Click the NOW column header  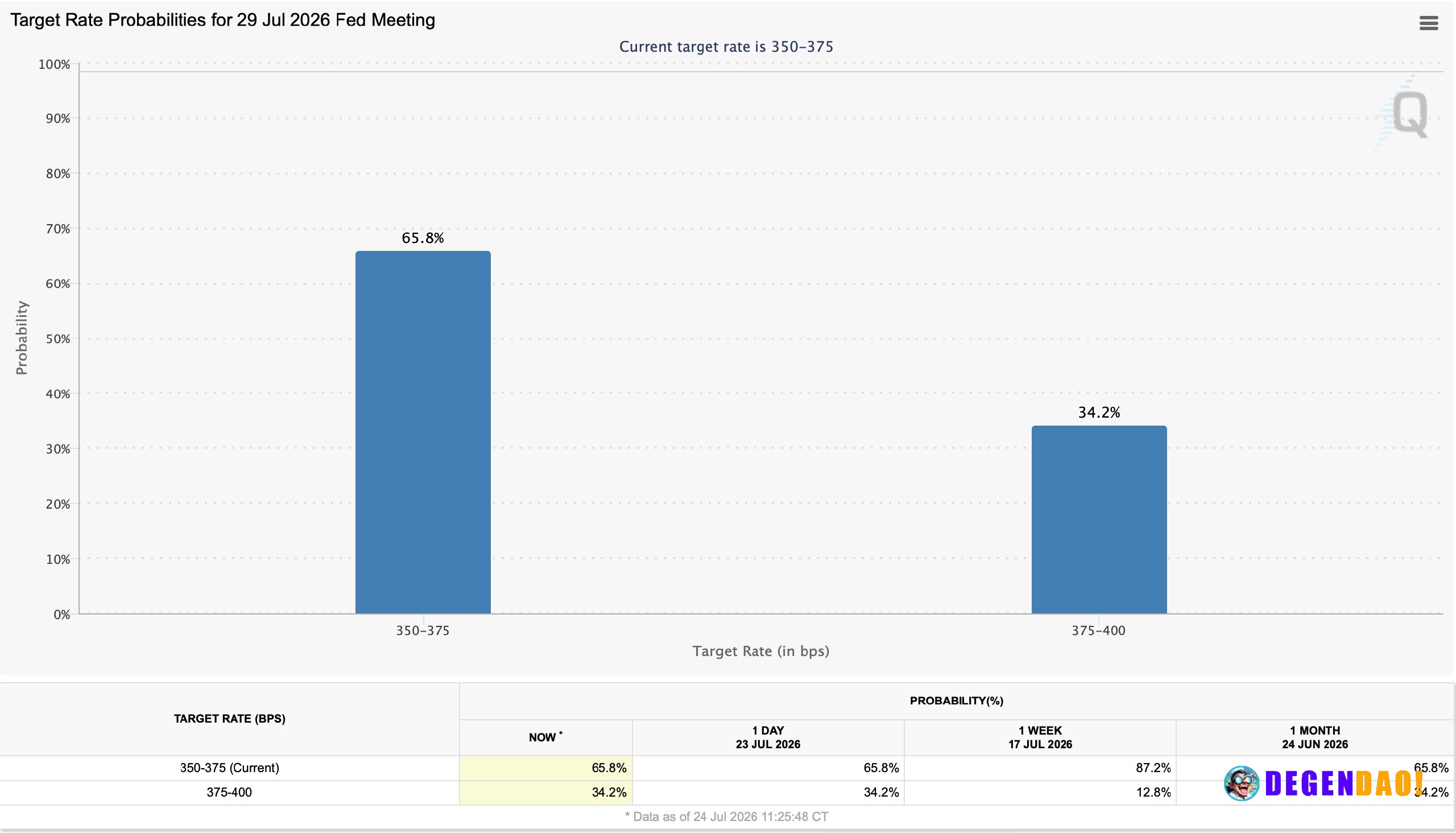click(x=545, y=737)
